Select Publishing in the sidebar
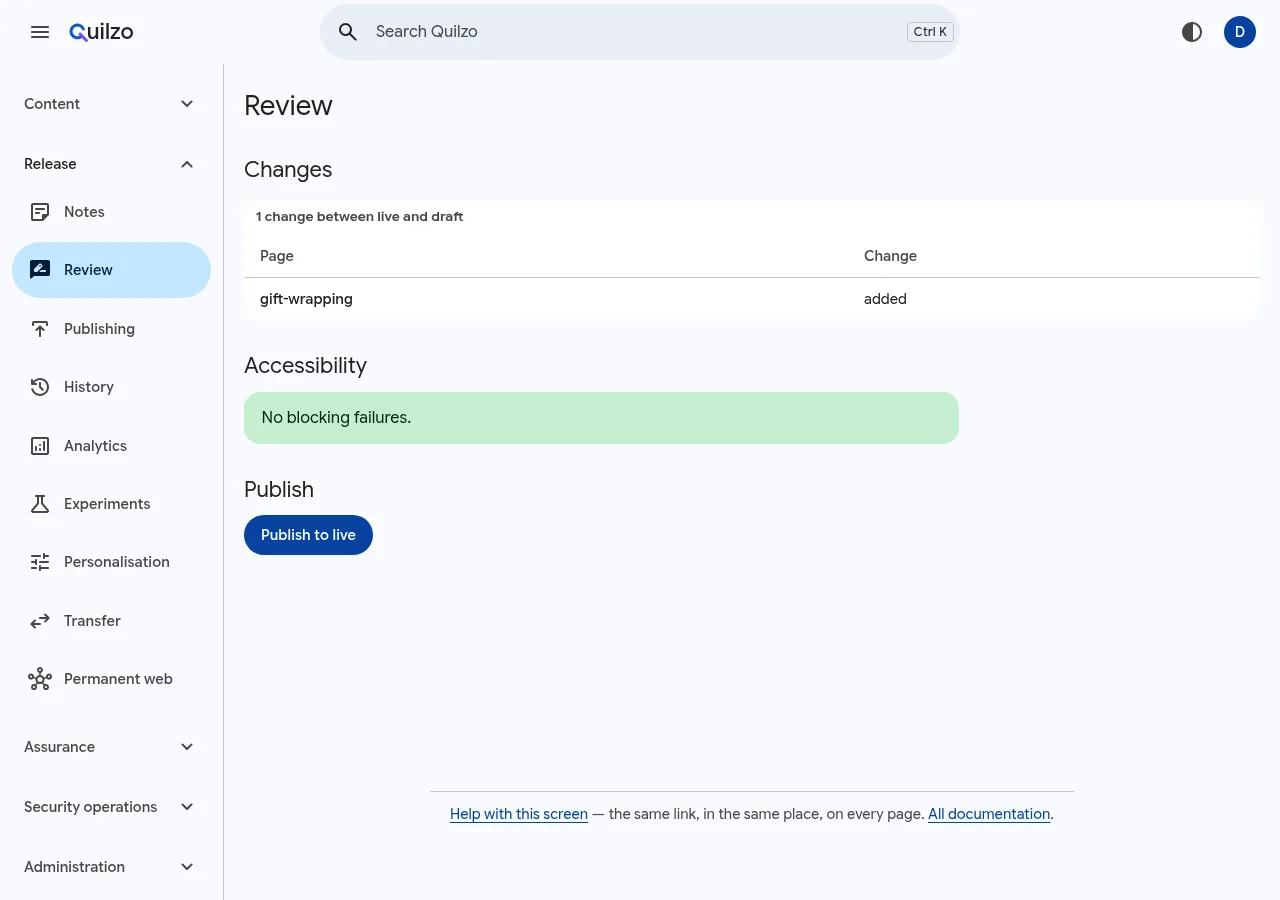Viewport: 1280px width, 900px height. coord(111,329)
